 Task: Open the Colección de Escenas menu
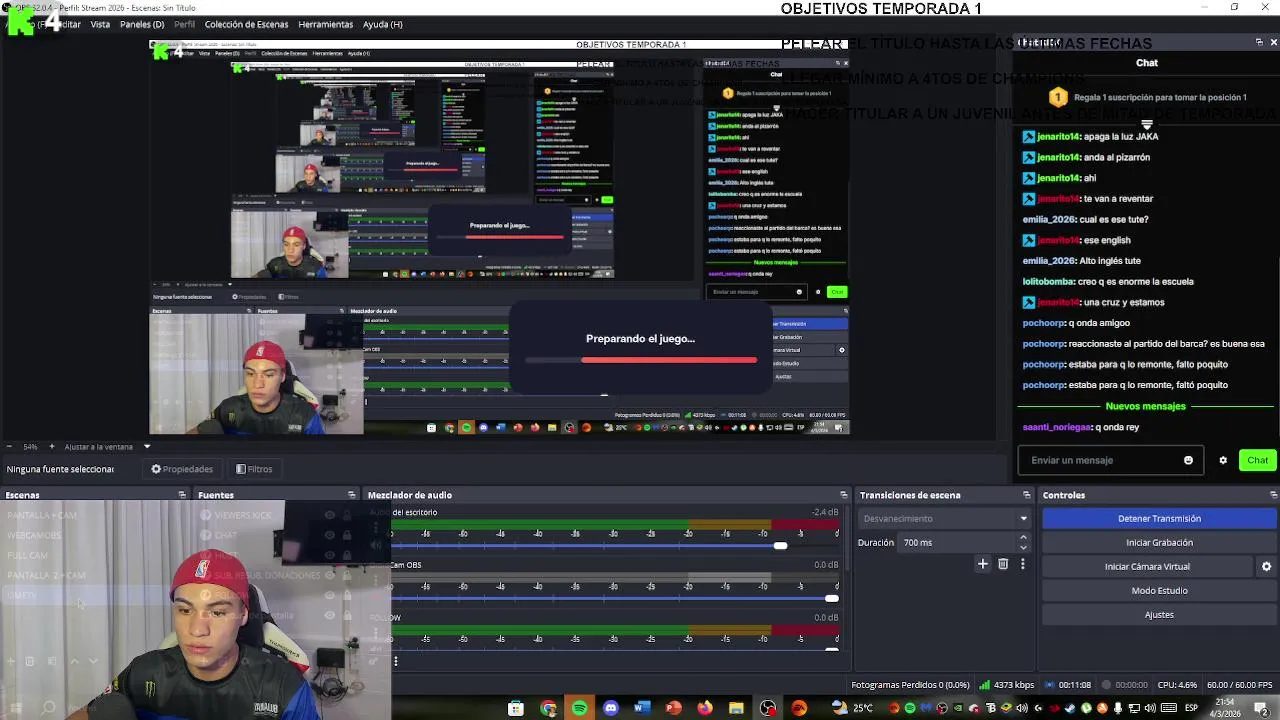pyautogui.click(x=246, y=24)
